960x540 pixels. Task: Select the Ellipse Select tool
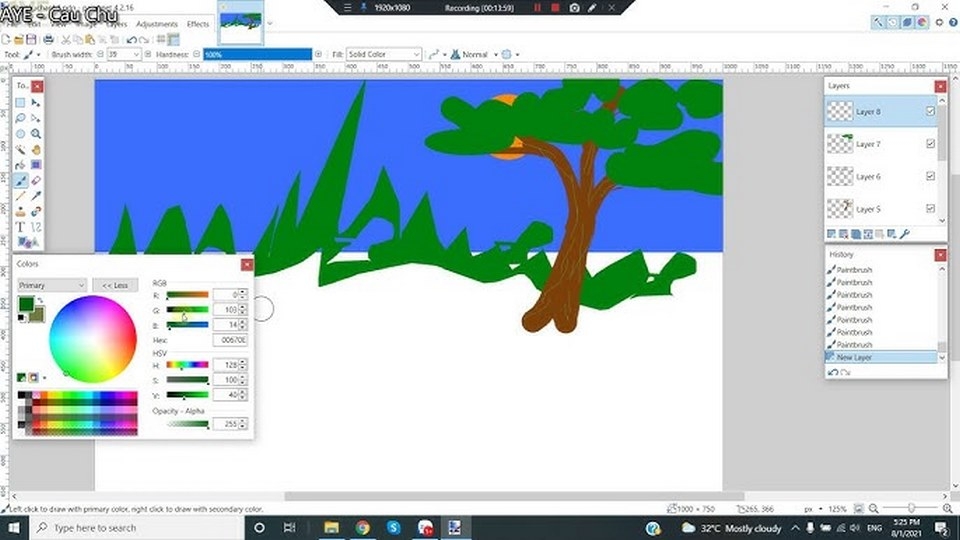point(20,133)
